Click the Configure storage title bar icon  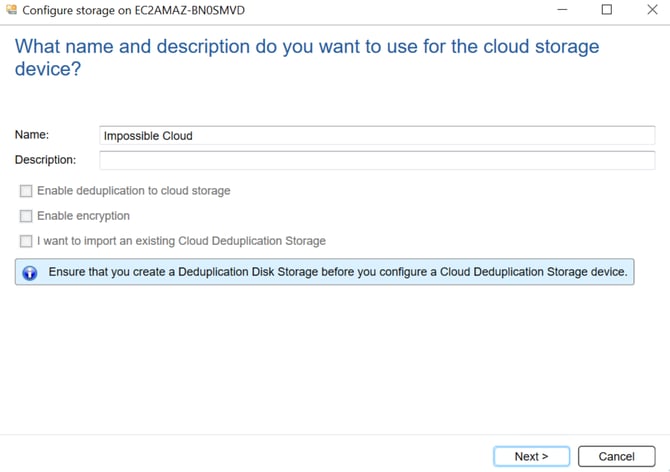click(x=11, y=9)
